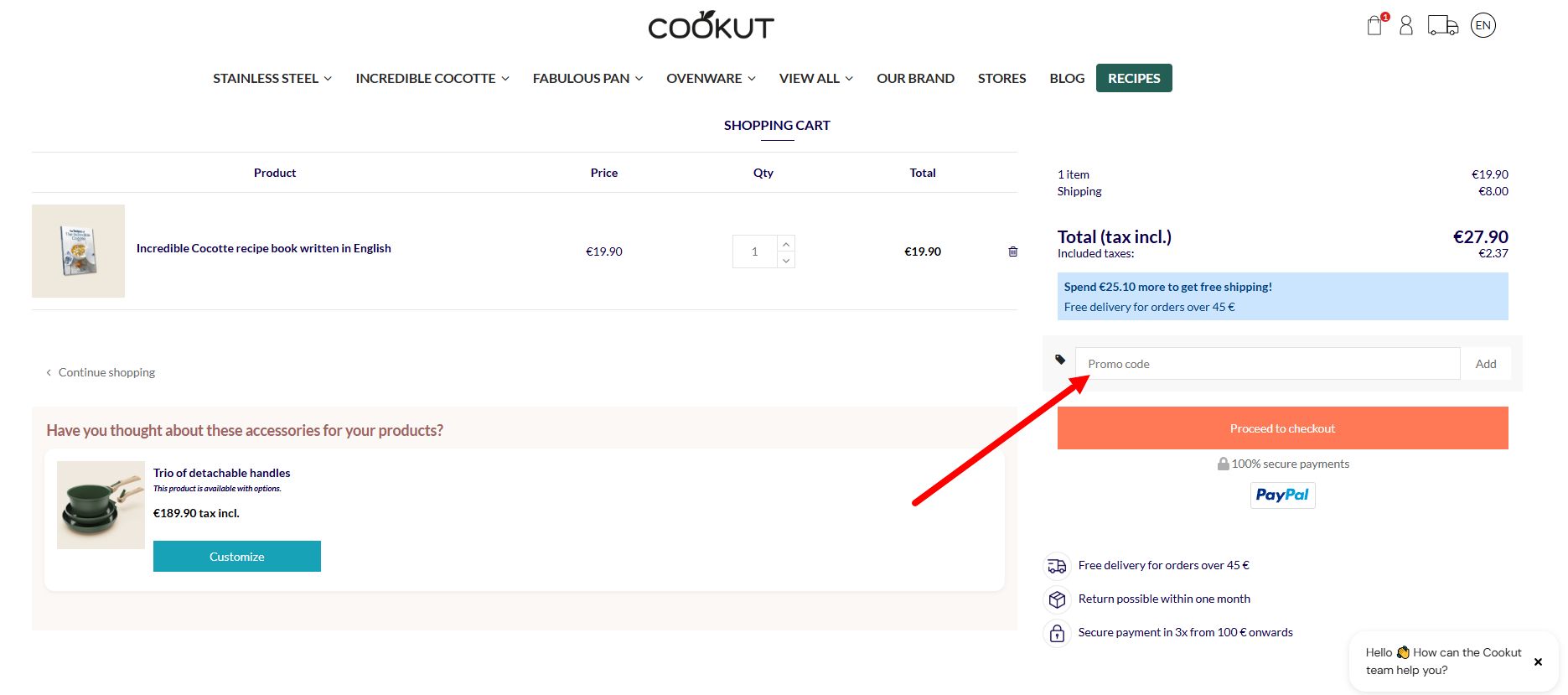Image resolution: width=1568 pixels, height=695 pixels.
Task: Open the detachable handles pans thumbnail
Action: coord(101,505)
